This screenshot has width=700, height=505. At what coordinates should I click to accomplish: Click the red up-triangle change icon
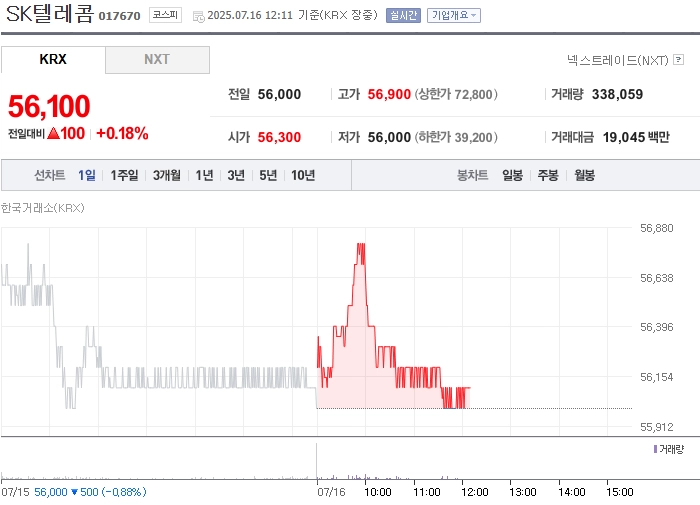click(x=53, y=133)
